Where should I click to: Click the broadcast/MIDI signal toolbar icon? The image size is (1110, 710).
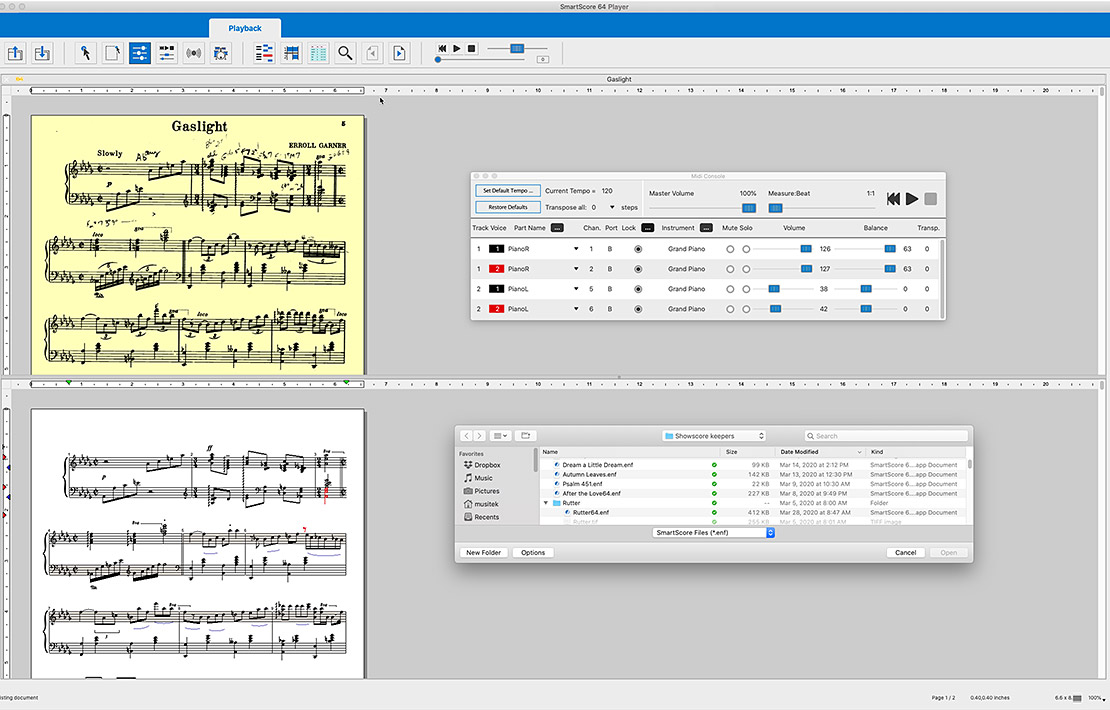point(193,53)
